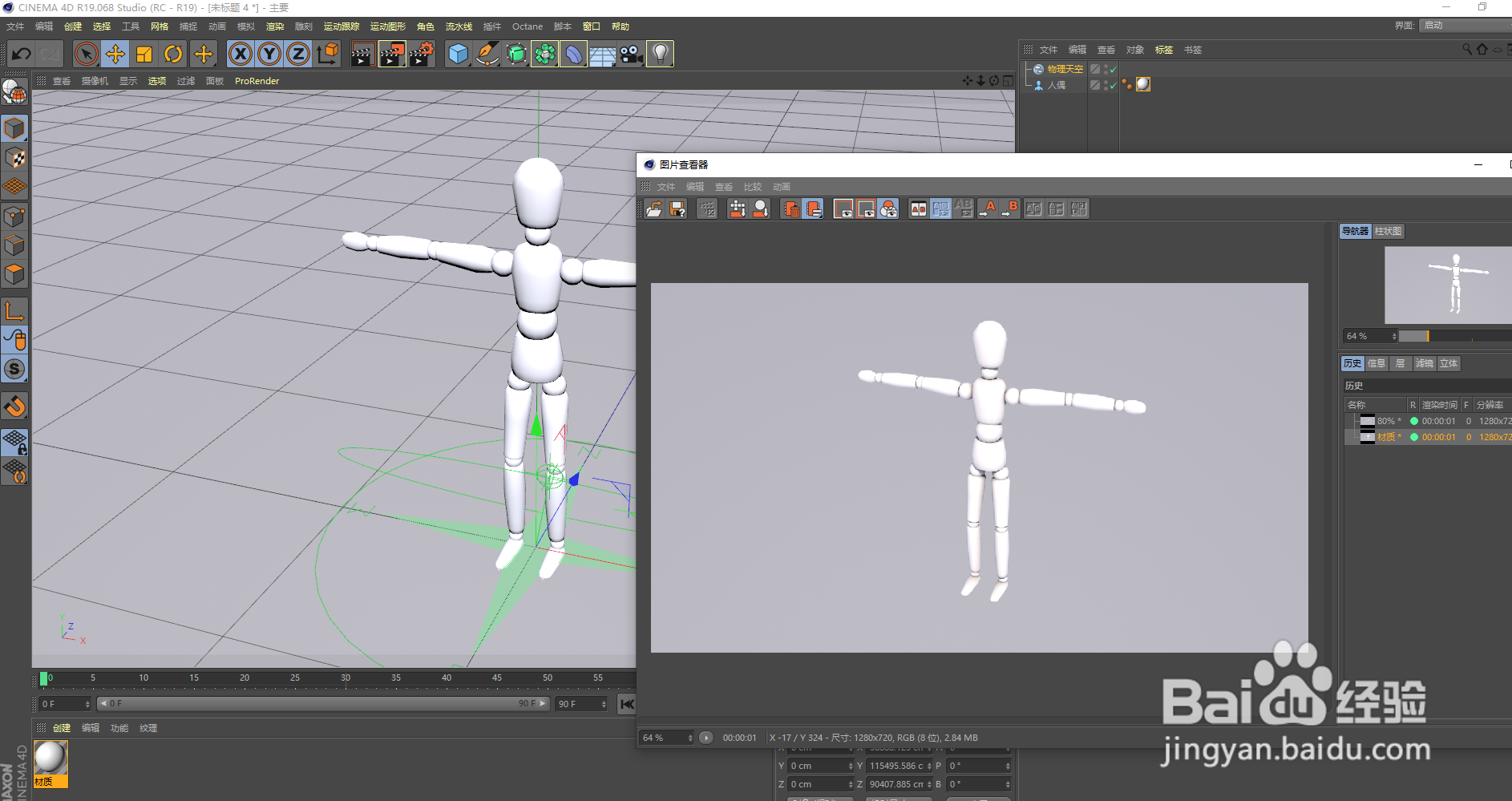The width and height of the screenshot is (1512, 801).
Task: Add a Camera object
Action: coord(631,55)
